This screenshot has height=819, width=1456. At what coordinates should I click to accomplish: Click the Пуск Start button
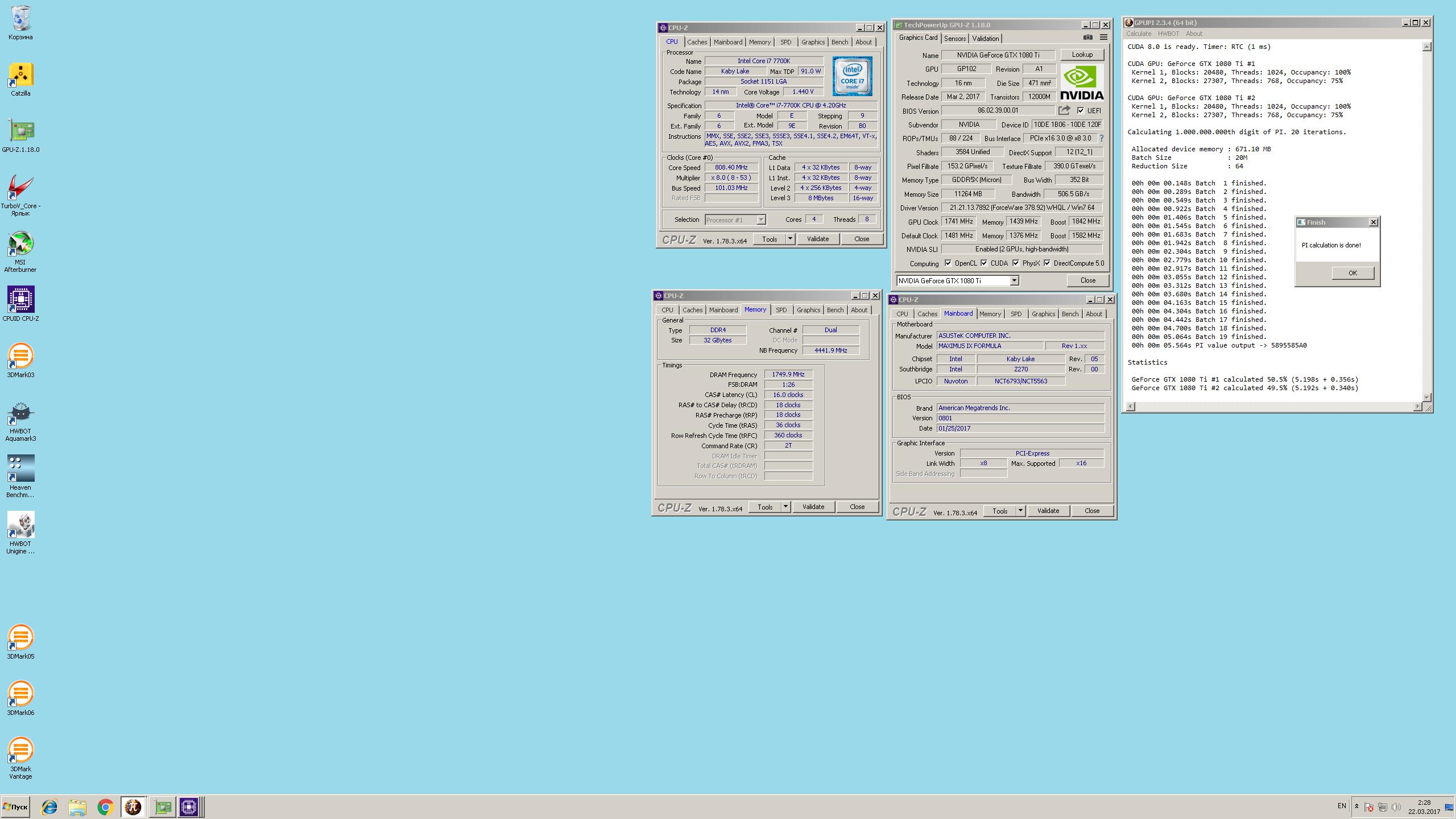[15, 807]
